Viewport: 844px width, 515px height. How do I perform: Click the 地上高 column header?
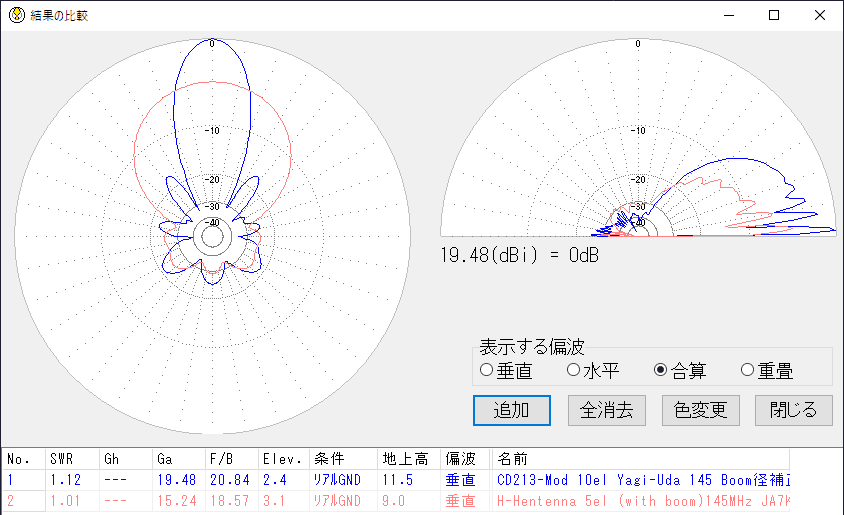[x=406, y=459]
